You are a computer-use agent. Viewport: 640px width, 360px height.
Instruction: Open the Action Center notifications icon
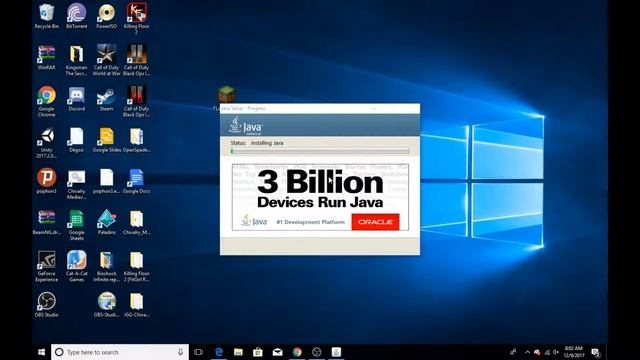click(596, 352)
